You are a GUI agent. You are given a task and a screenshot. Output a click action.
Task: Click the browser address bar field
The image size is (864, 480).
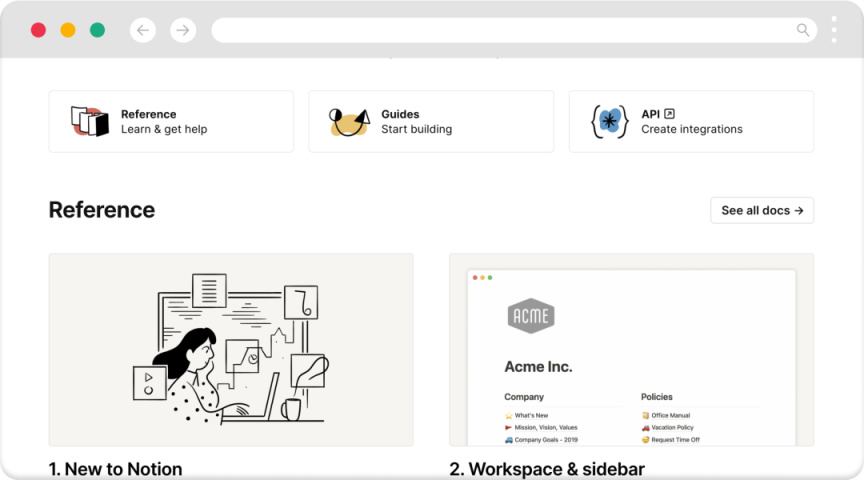[500, 30]
